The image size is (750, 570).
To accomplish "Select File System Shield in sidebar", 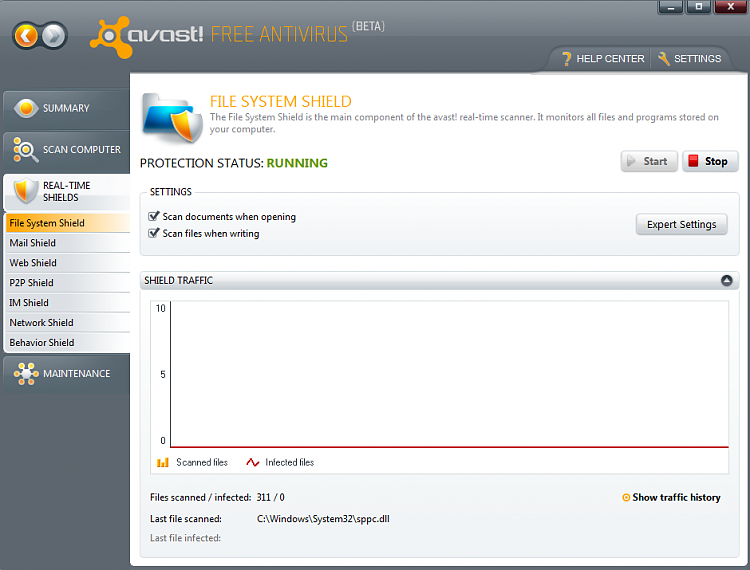I will click(x=68, y=223).
